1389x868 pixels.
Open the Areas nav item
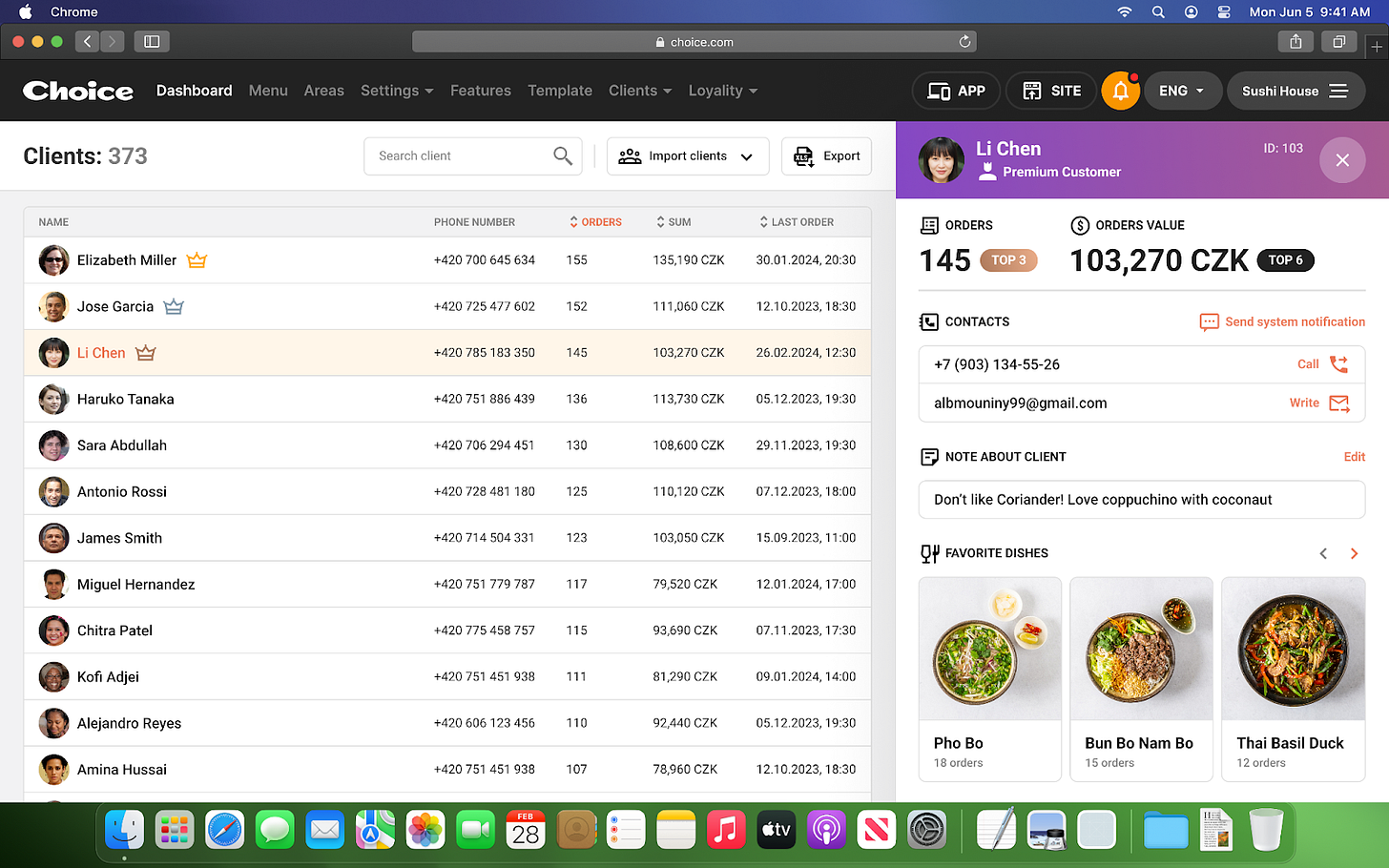[x=324, y=91]
